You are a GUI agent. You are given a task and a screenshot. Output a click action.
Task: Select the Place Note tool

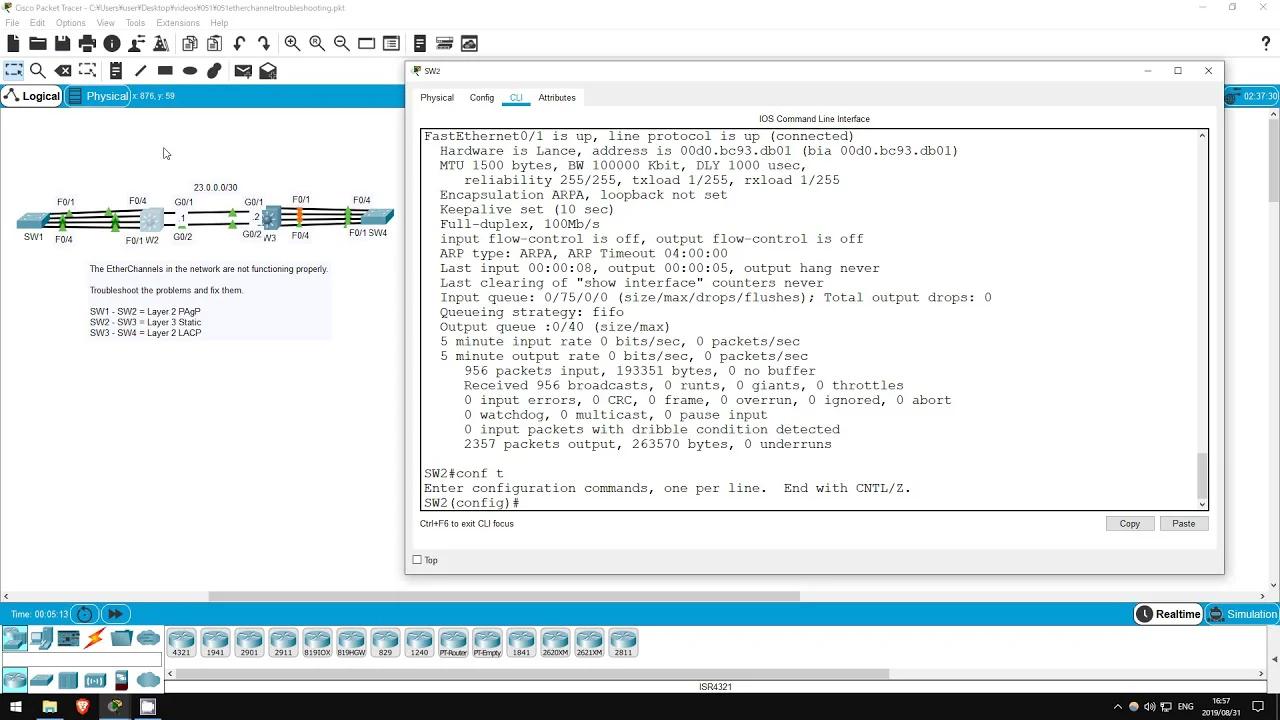click(x=115, y=70)
